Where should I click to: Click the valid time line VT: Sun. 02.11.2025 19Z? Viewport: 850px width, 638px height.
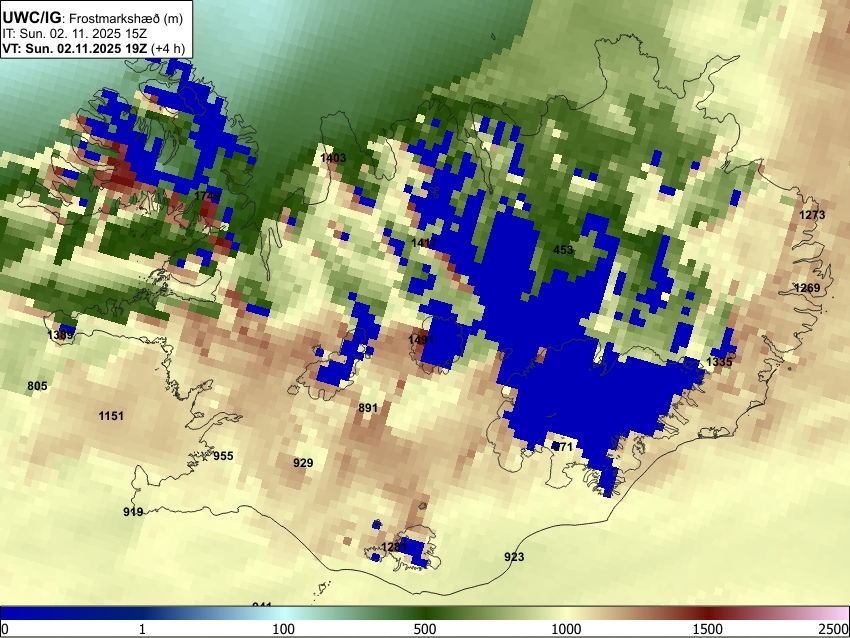point(74,49)
